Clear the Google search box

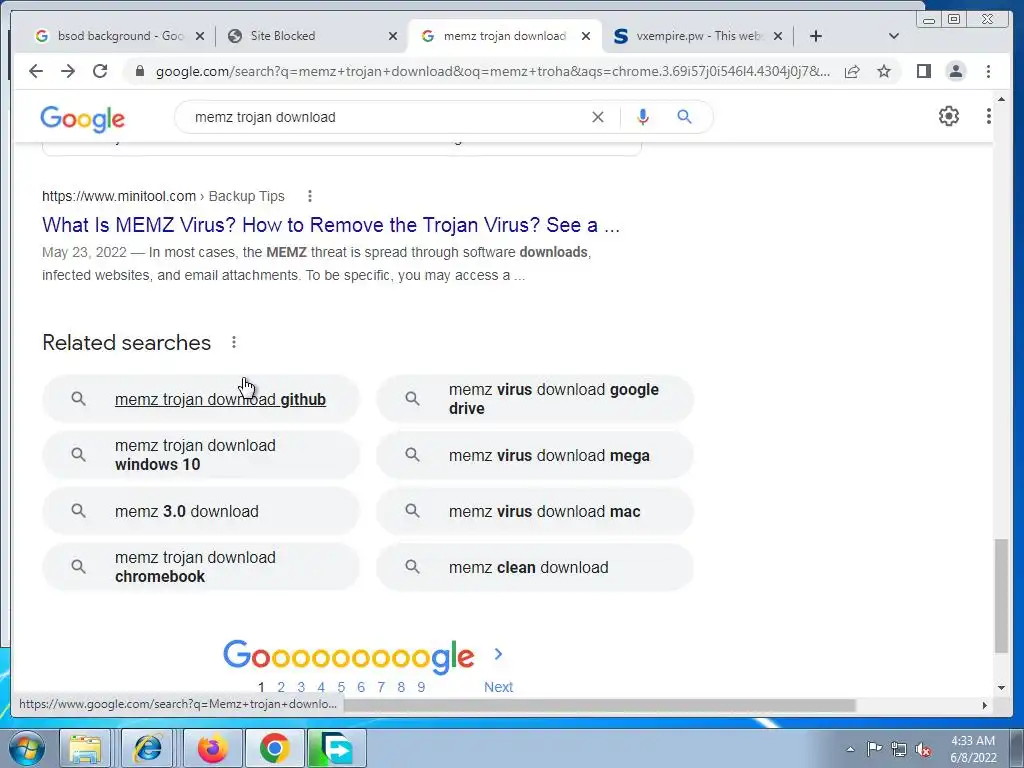click(598, 117)
